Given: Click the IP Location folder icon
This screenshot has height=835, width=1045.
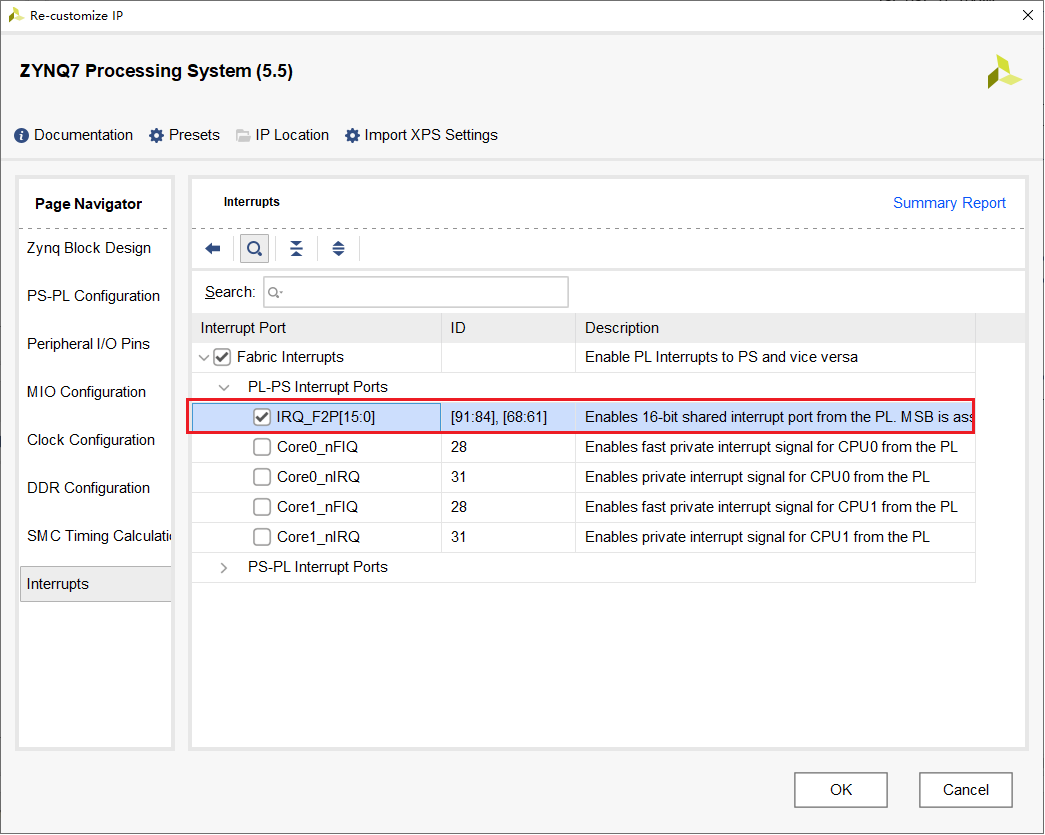Looking at the screenshot, I should tap(243, 135).
